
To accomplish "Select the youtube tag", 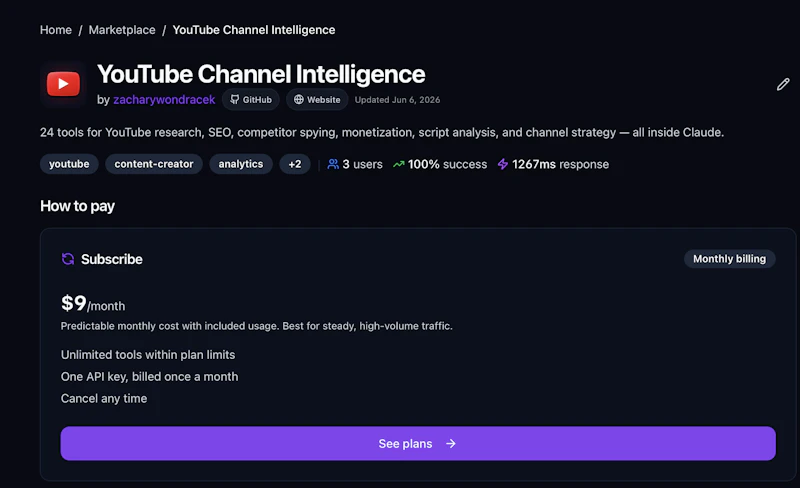I will pyautogui.click(x=69, y=164).
